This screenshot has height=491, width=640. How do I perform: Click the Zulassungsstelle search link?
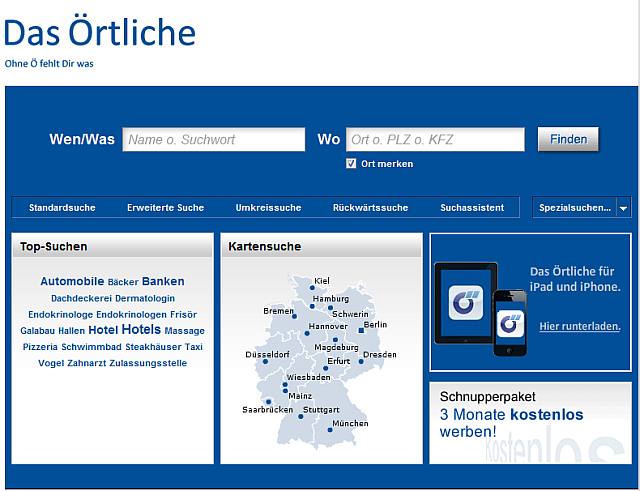[148, 363]
